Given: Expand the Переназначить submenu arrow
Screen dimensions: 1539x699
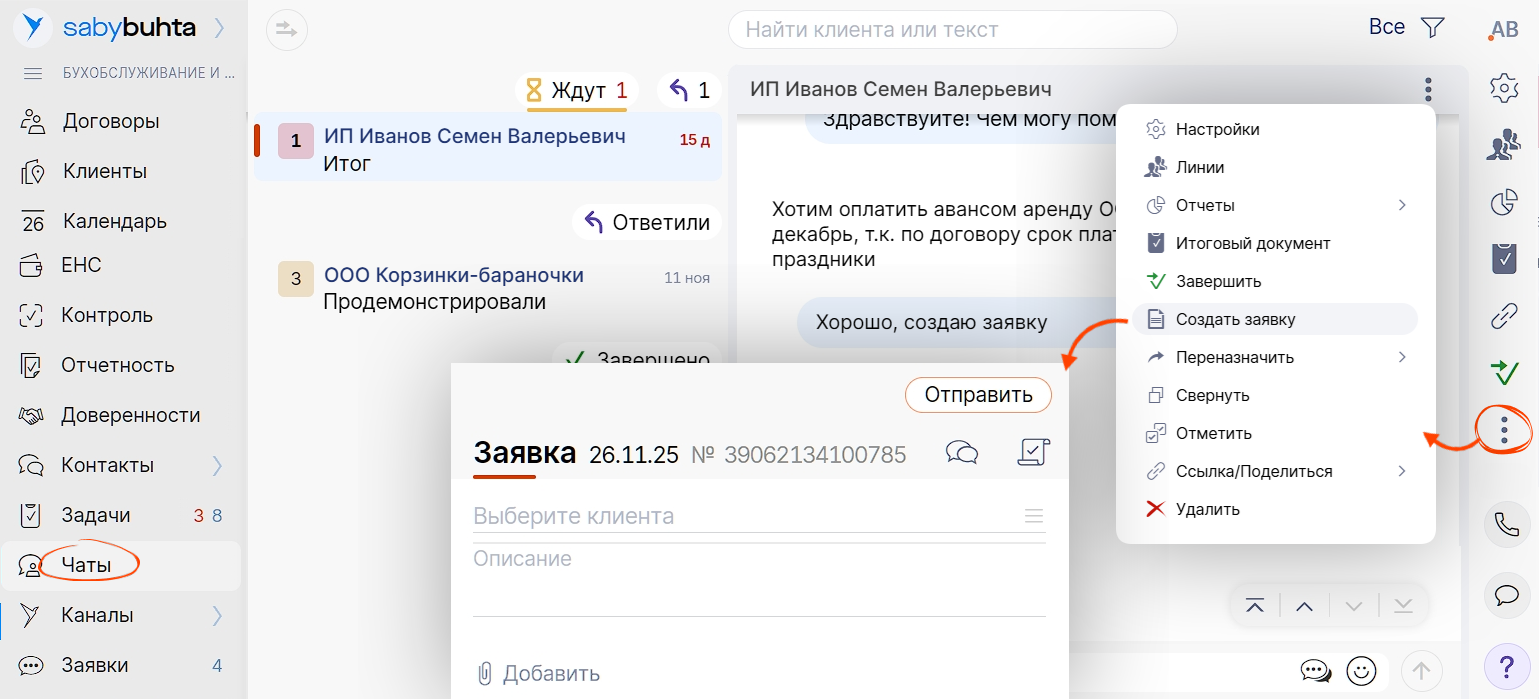Looking at the screenshot, I should 1401,357.
